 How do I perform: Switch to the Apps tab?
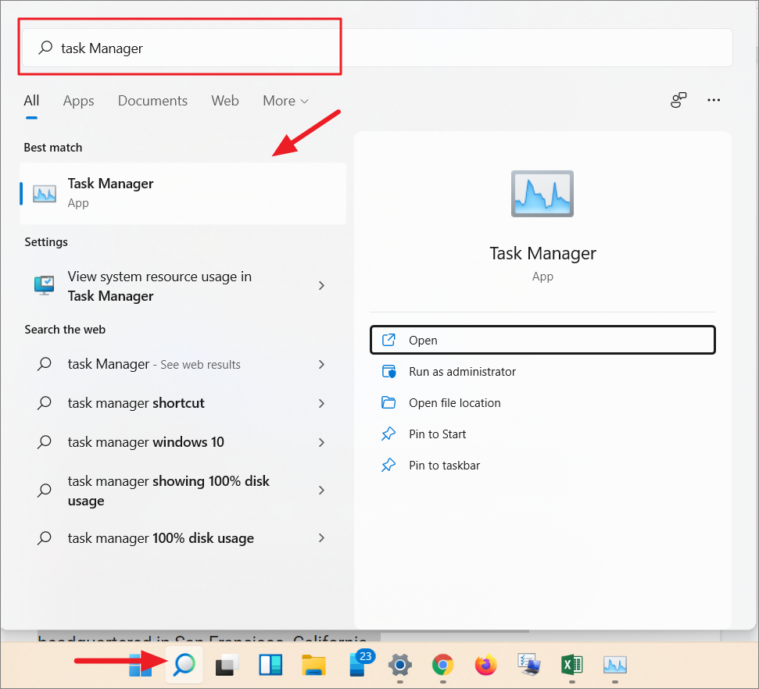[x=78, y=101]
